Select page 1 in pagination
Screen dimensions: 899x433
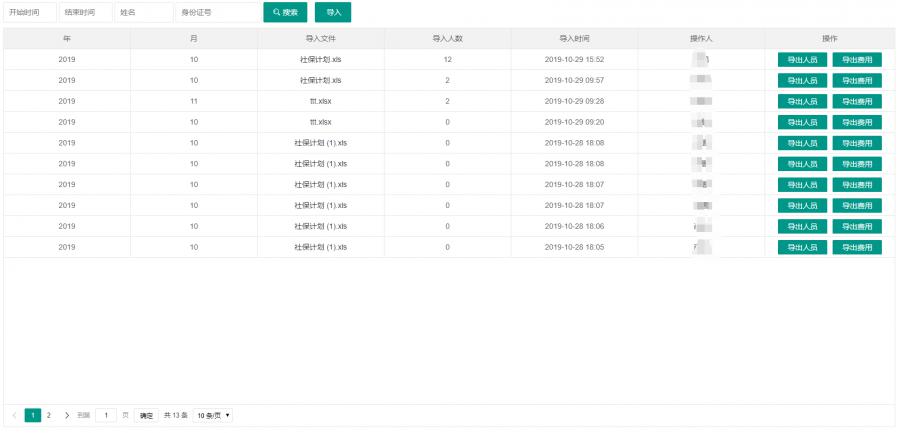click(x=32, y=415)
